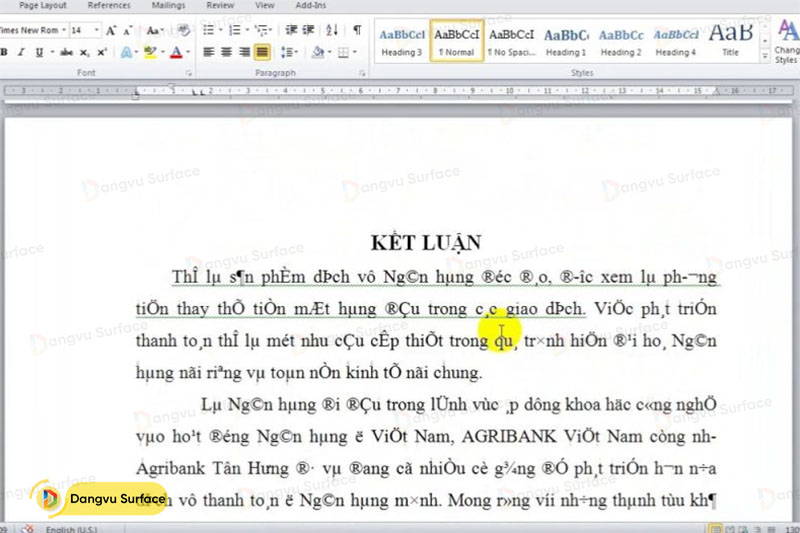Click the Multilevel List icon
Screen dimensions: 800x533
pos(262,30)
